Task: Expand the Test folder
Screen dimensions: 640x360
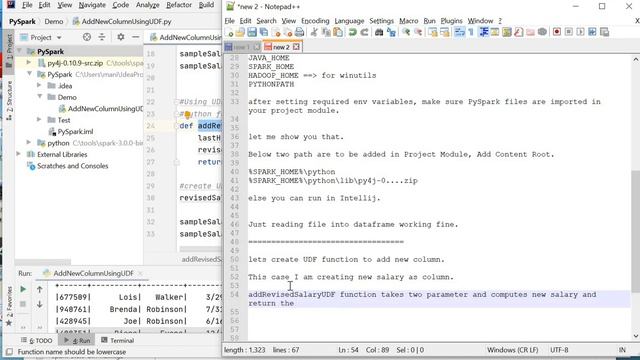Action: pyautogui.click(x=39, y=120)
